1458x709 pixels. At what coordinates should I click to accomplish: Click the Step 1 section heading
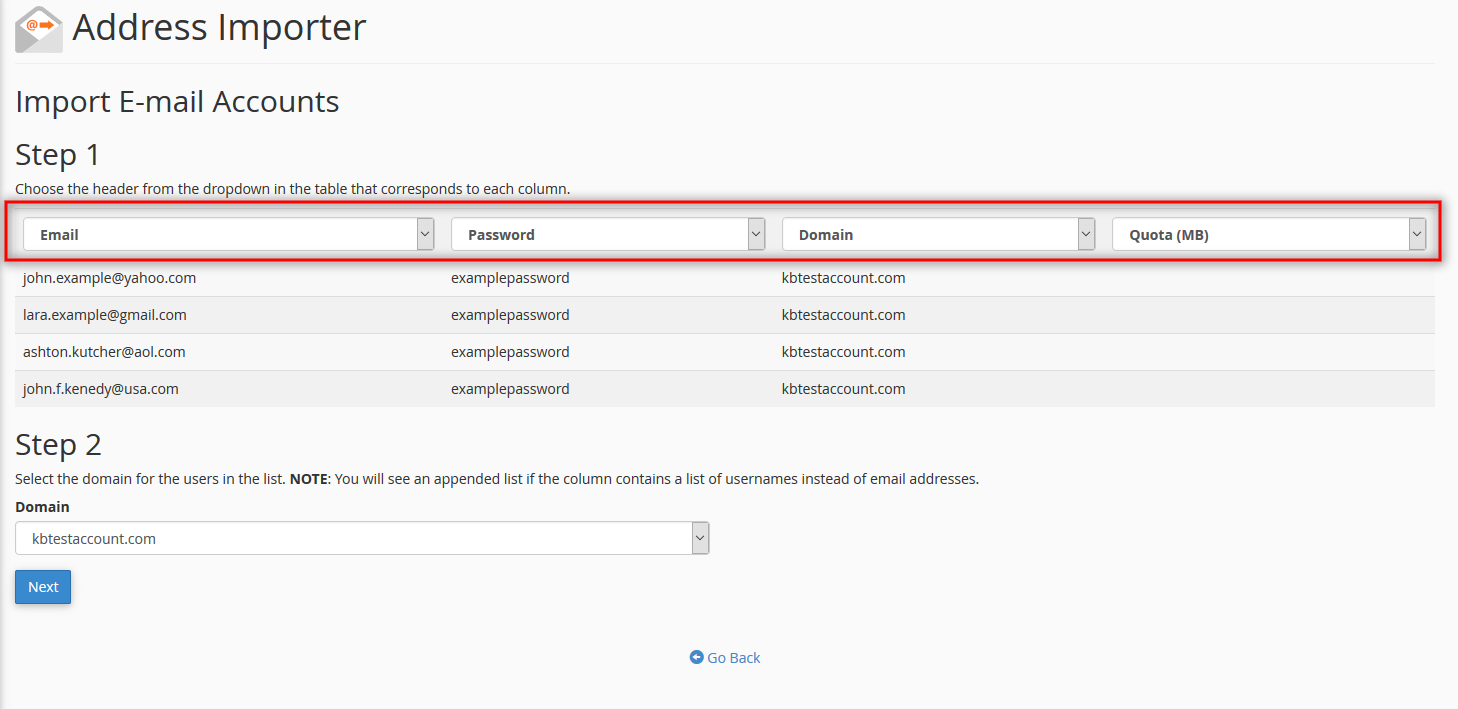coord(57,155)
